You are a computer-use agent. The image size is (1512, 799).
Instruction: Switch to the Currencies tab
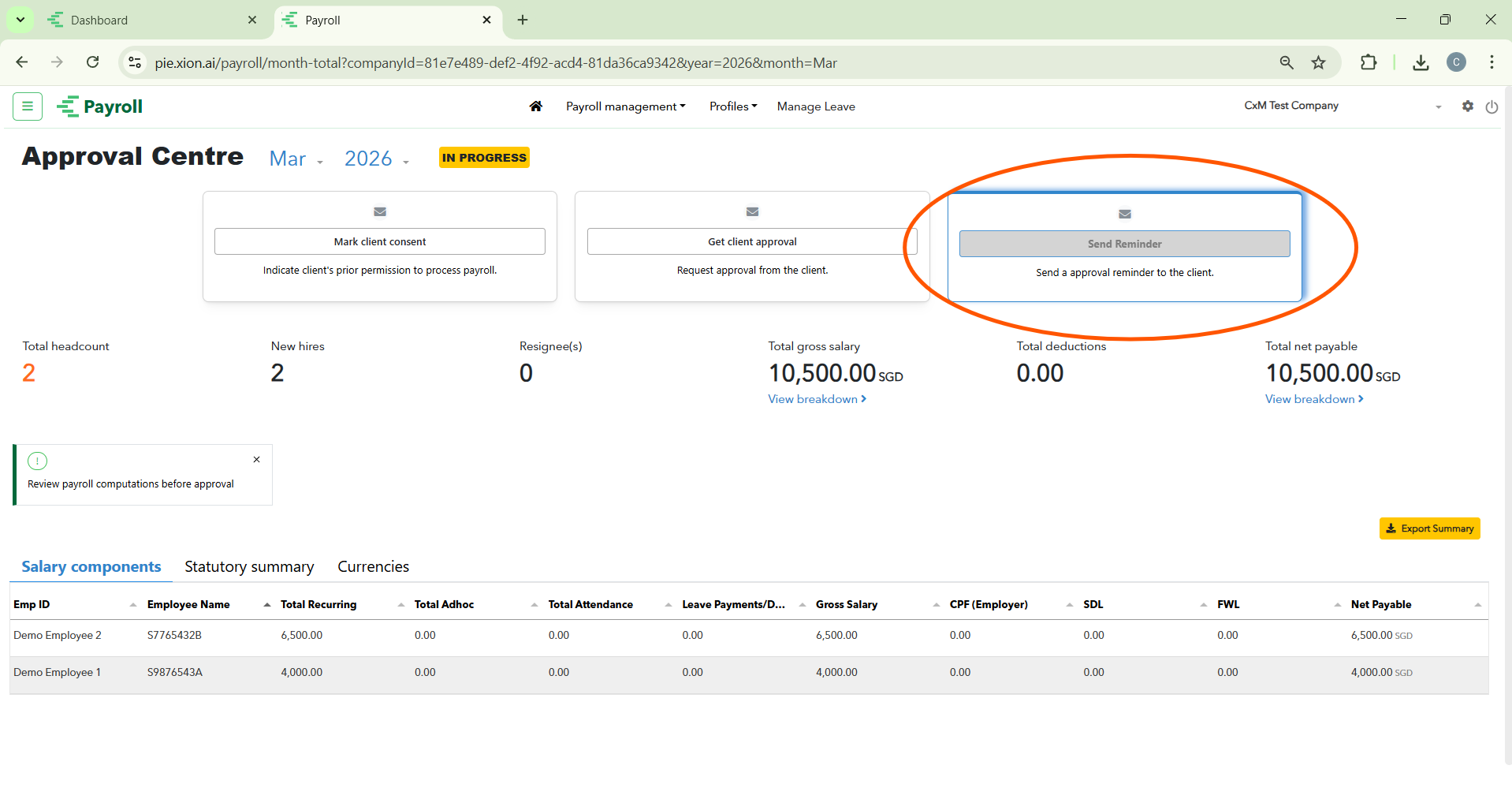click(x=373, y=566)
